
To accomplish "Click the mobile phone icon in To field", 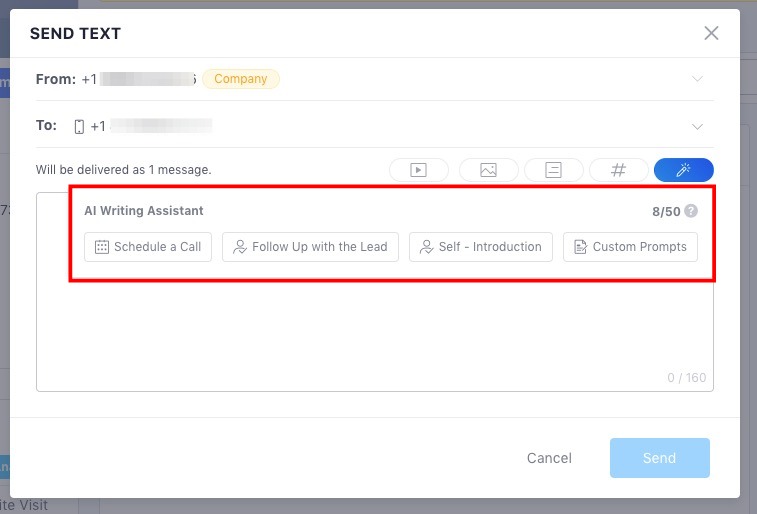I will click(x=79, y=126).
